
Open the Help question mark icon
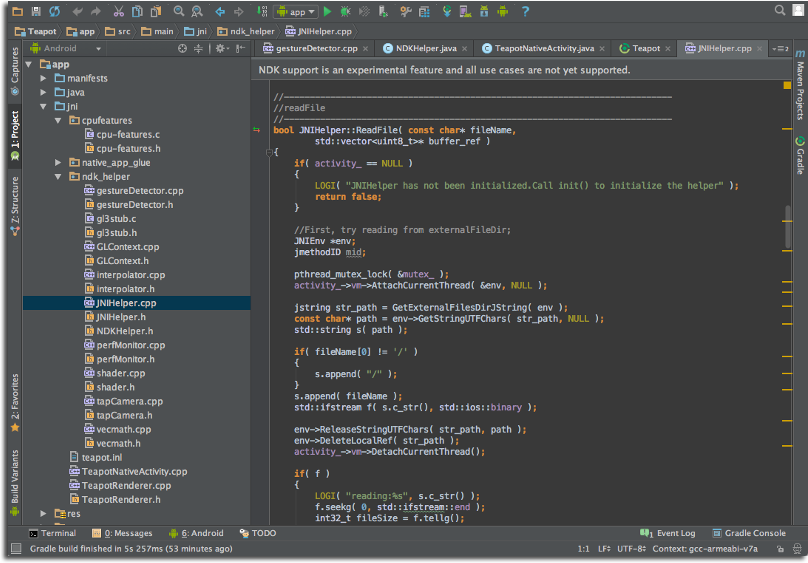pyautogui.click(x=524, y=11)
